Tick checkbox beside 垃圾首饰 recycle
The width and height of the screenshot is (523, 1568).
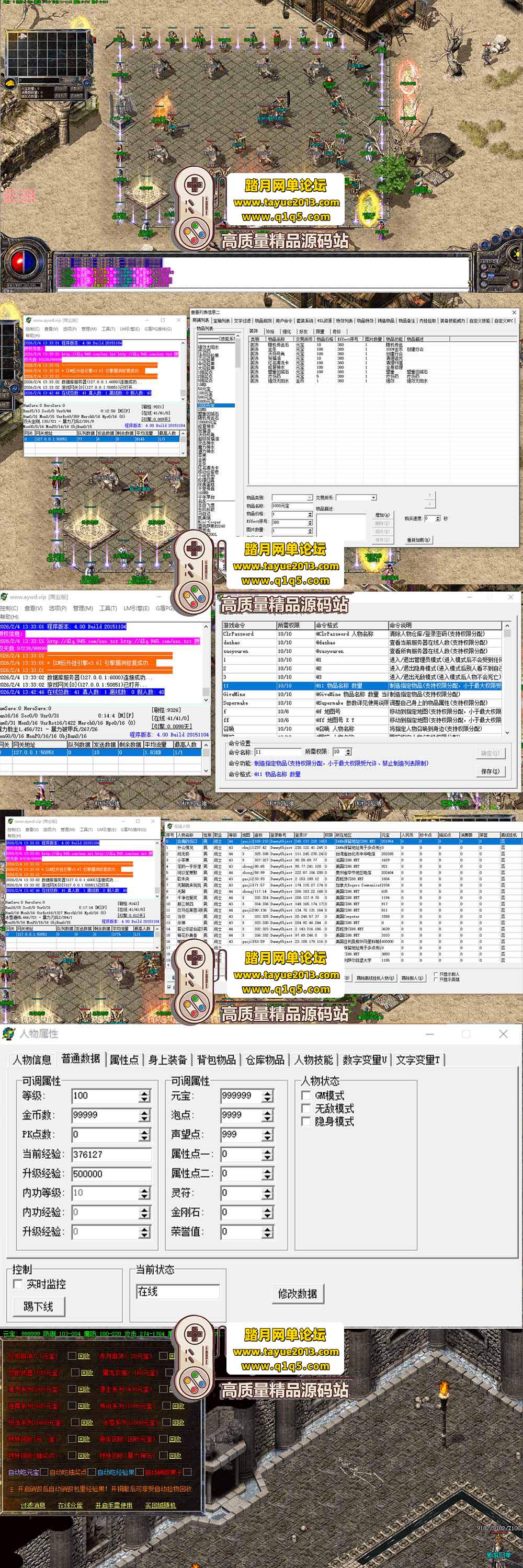[72, 1356]
